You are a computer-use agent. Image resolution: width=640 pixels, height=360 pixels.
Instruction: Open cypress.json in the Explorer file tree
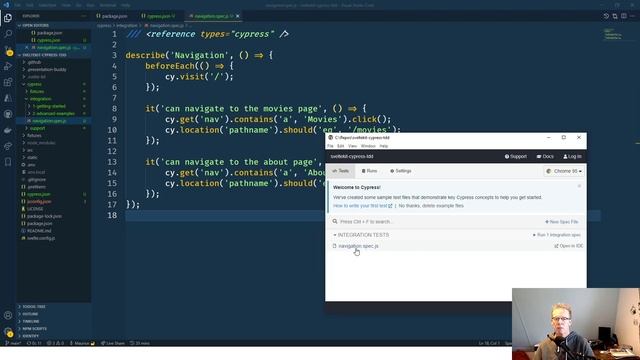point(38,194)
